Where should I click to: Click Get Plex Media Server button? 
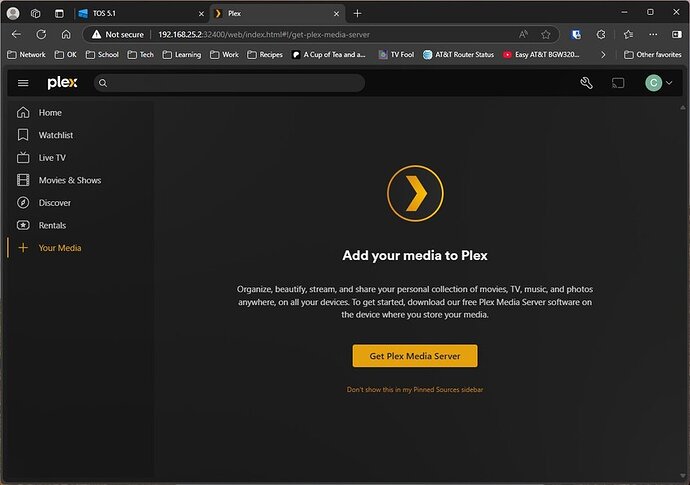(x=415, y=356)
